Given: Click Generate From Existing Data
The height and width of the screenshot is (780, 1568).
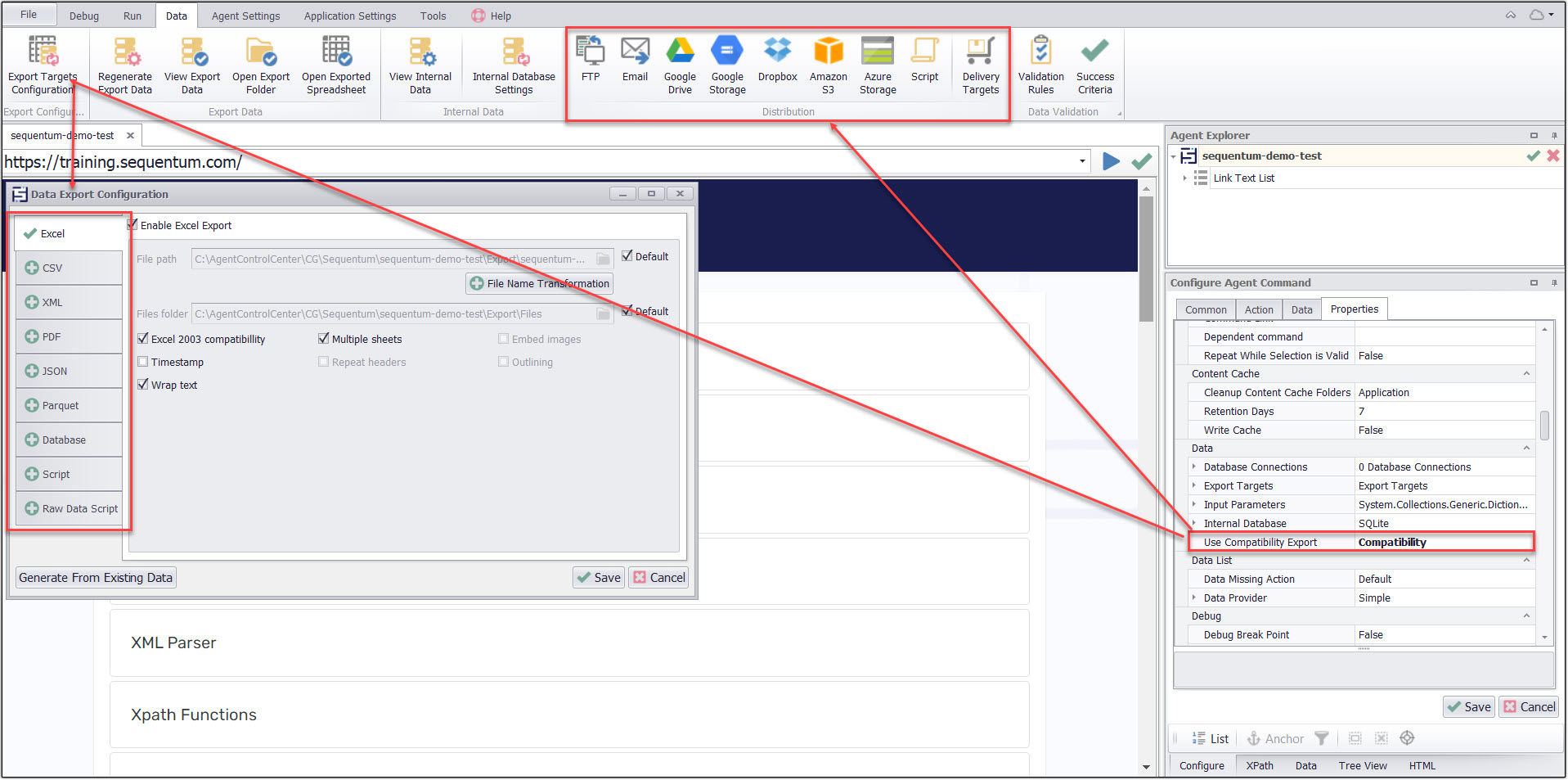Looking at the screenshot, I should [x=95, y=577].
